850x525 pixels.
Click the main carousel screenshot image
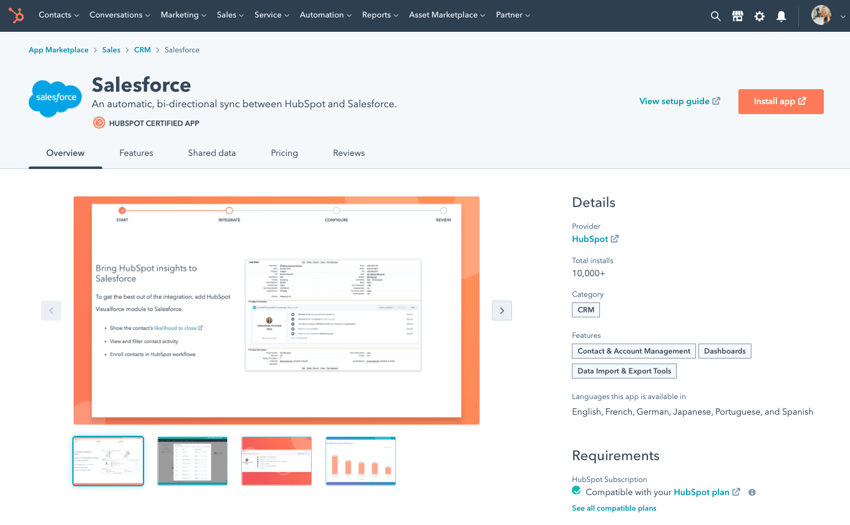pos(276,310)
